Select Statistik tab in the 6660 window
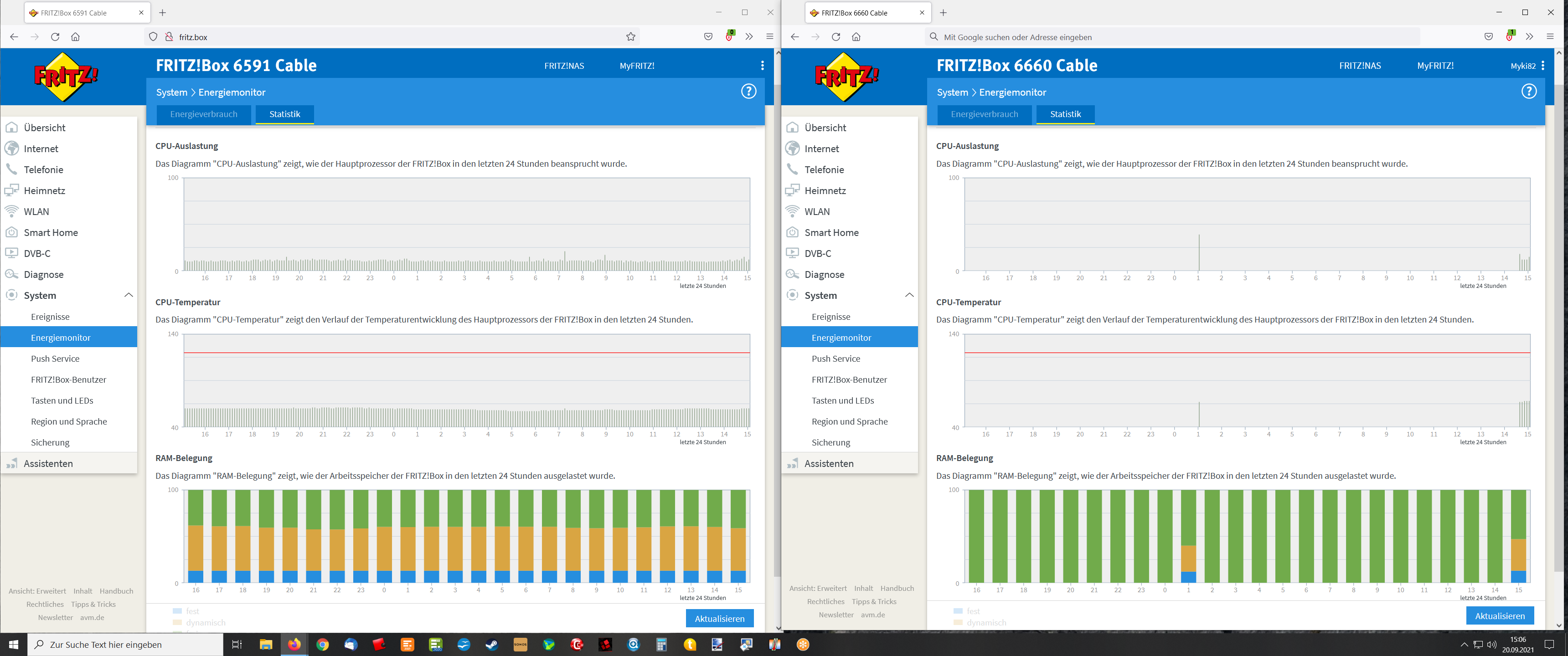 point(1065,114)
